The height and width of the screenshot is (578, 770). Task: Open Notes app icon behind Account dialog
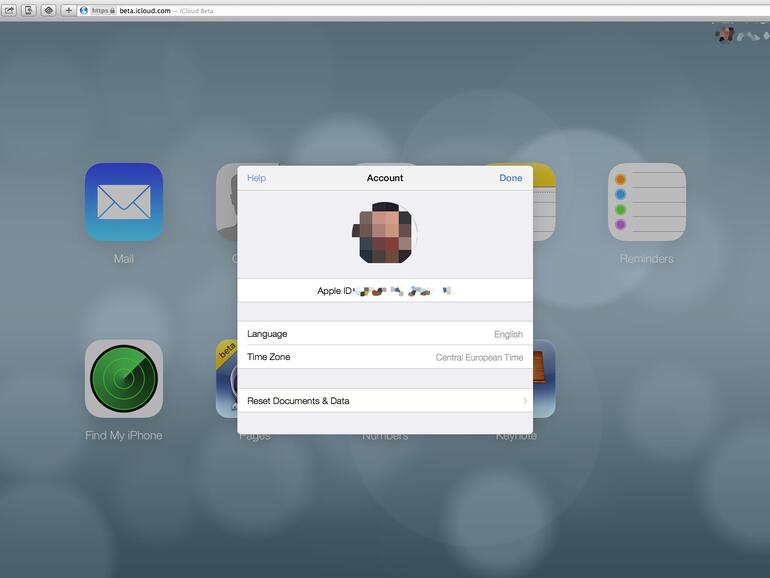coord(544,201)
